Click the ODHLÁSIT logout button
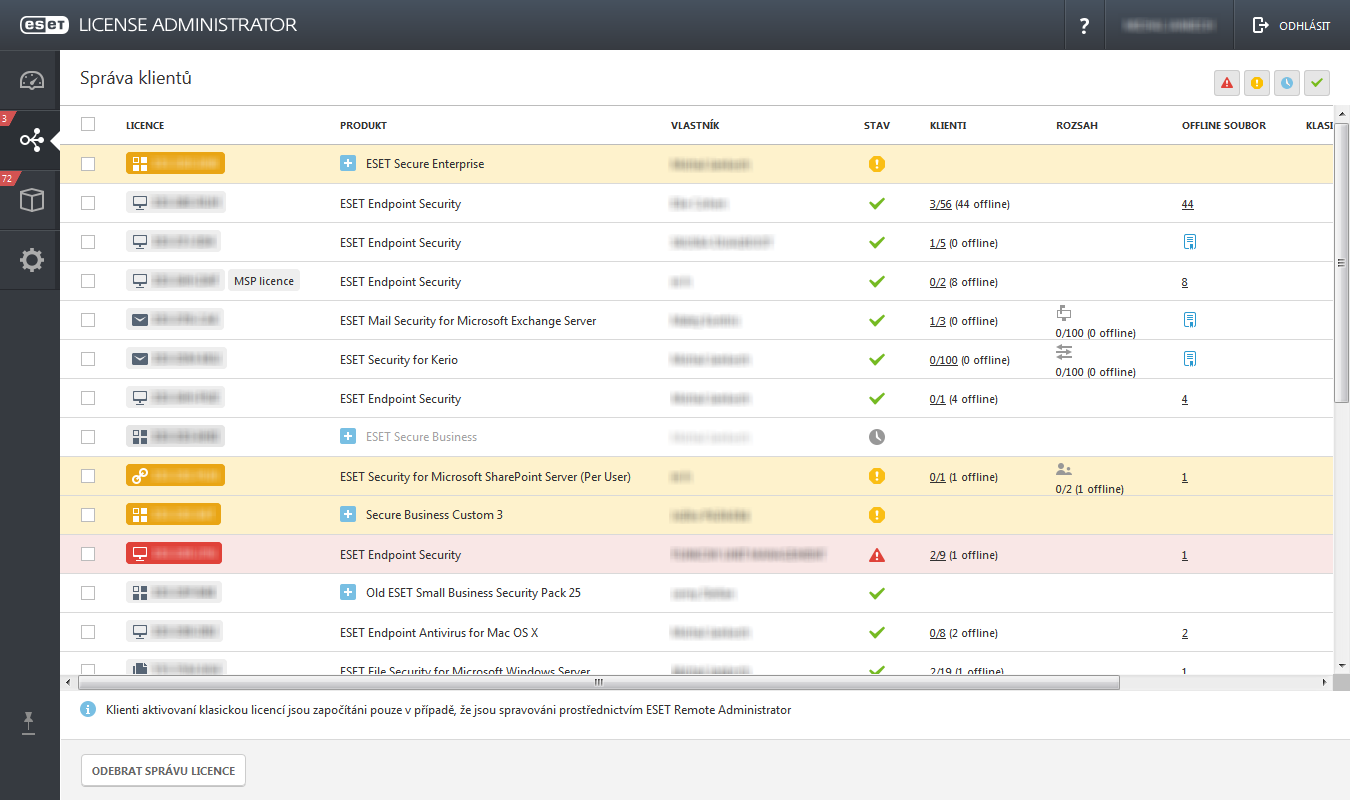Screen dimensions: 1350x800 tap(1291, 26)
